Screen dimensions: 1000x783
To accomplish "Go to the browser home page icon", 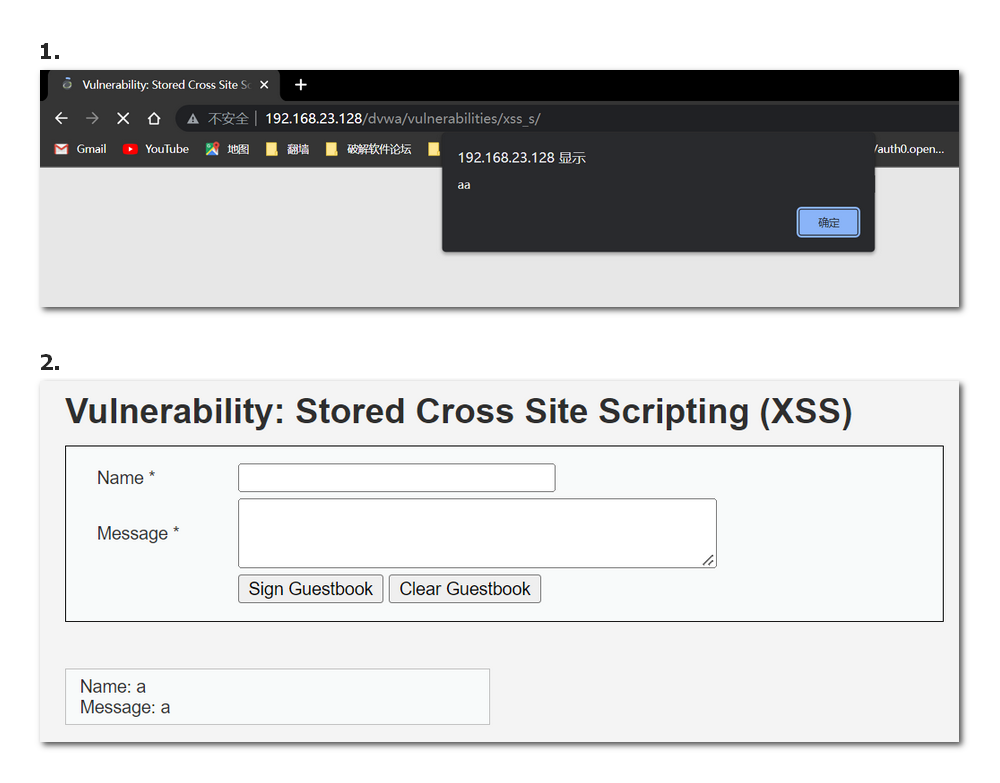I will pos(154,119).
